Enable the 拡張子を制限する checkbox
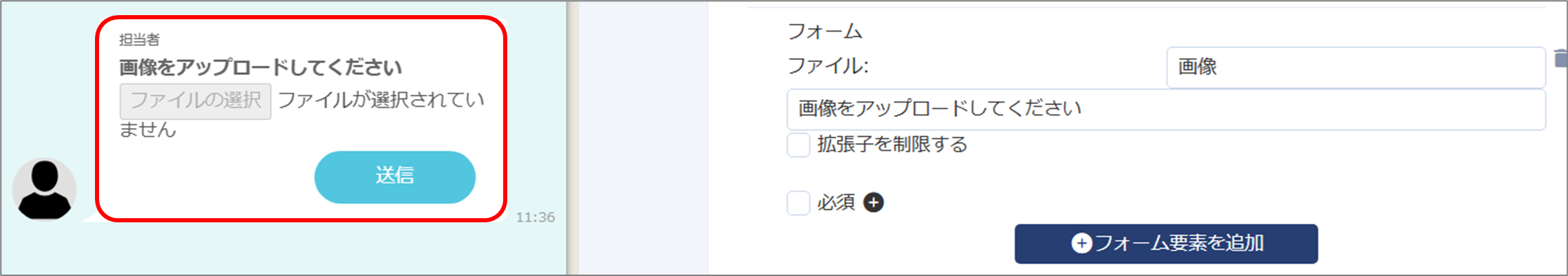The width and height of the screenshot is (1568, 276). point(798,145)
